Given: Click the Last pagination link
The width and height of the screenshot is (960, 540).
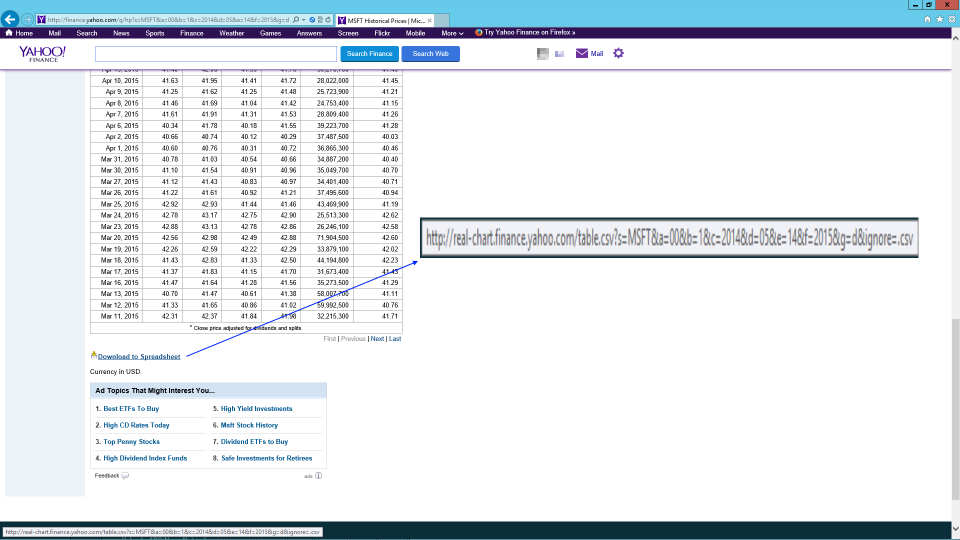Looking at the screenshot, I should [395, 339].
